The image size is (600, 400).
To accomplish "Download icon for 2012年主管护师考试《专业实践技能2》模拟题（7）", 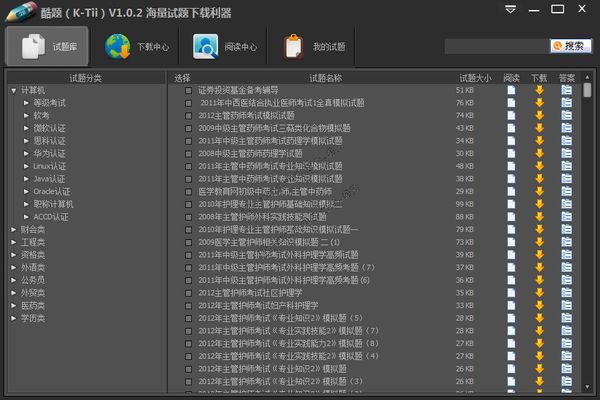I will [540, 331].
